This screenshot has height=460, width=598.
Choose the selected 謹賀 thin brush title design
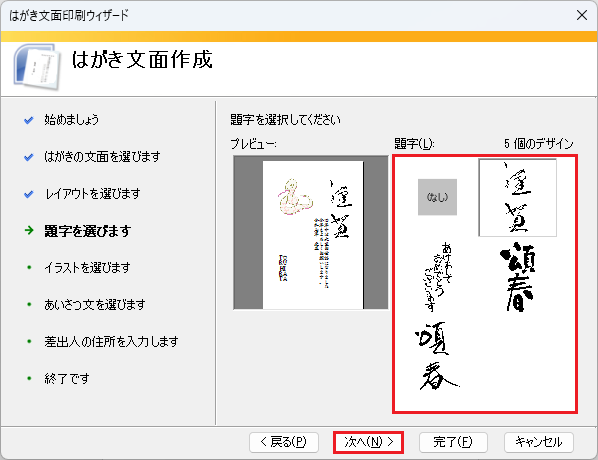coord(518,198)
